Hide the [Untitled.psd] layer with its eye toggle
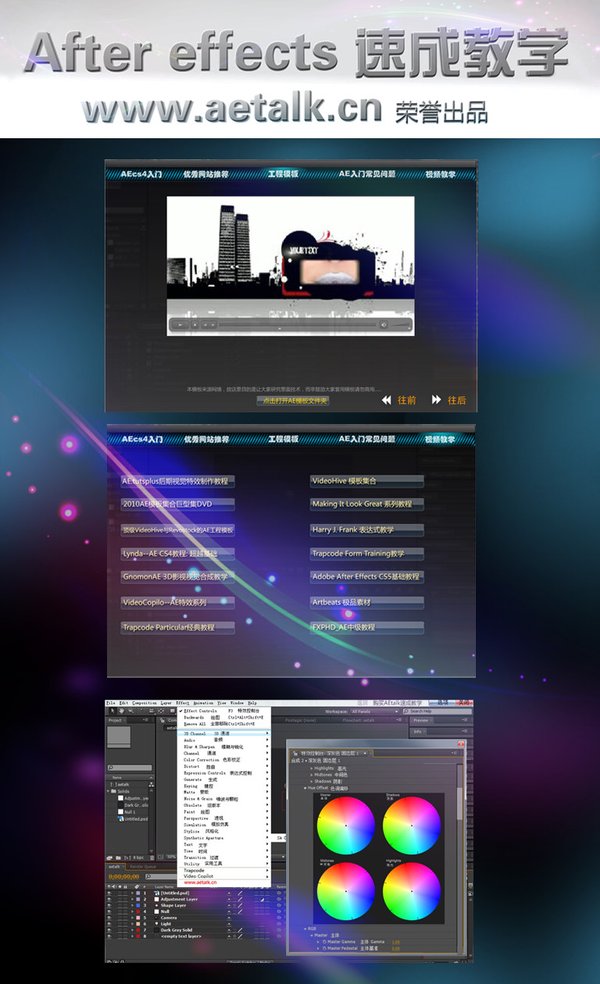Viewport: 600px width, 984px height. (x=109, y=893)
